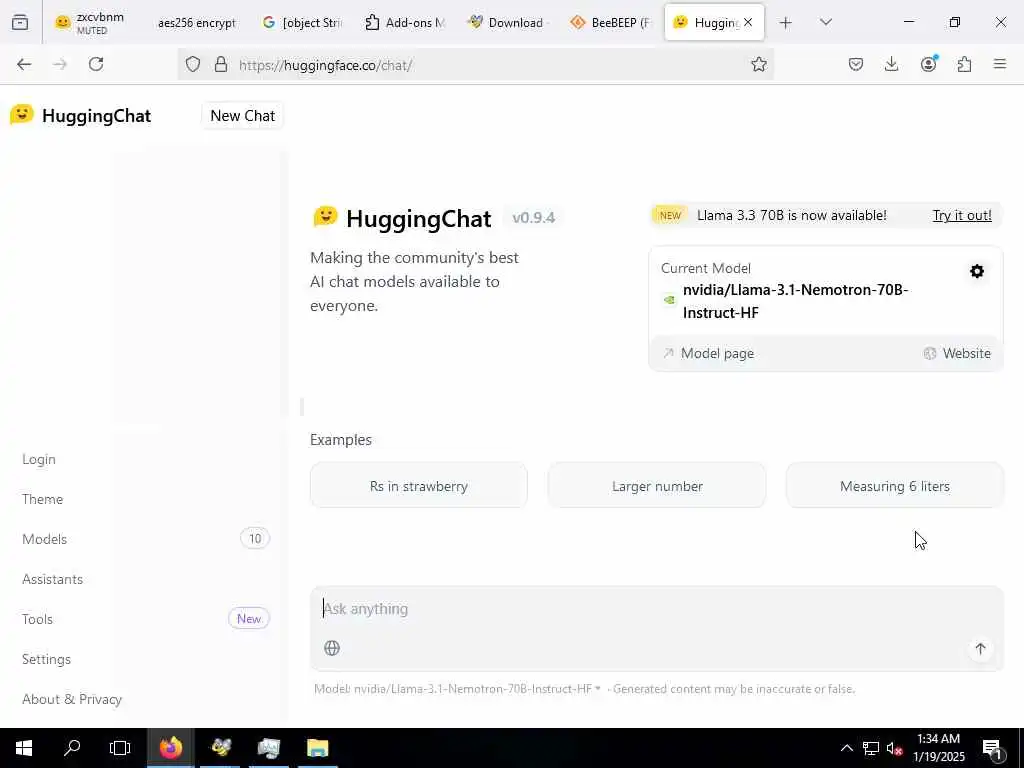Click the network tray icon
Viewport: 1024px width, 768px height.
point(871,748)
